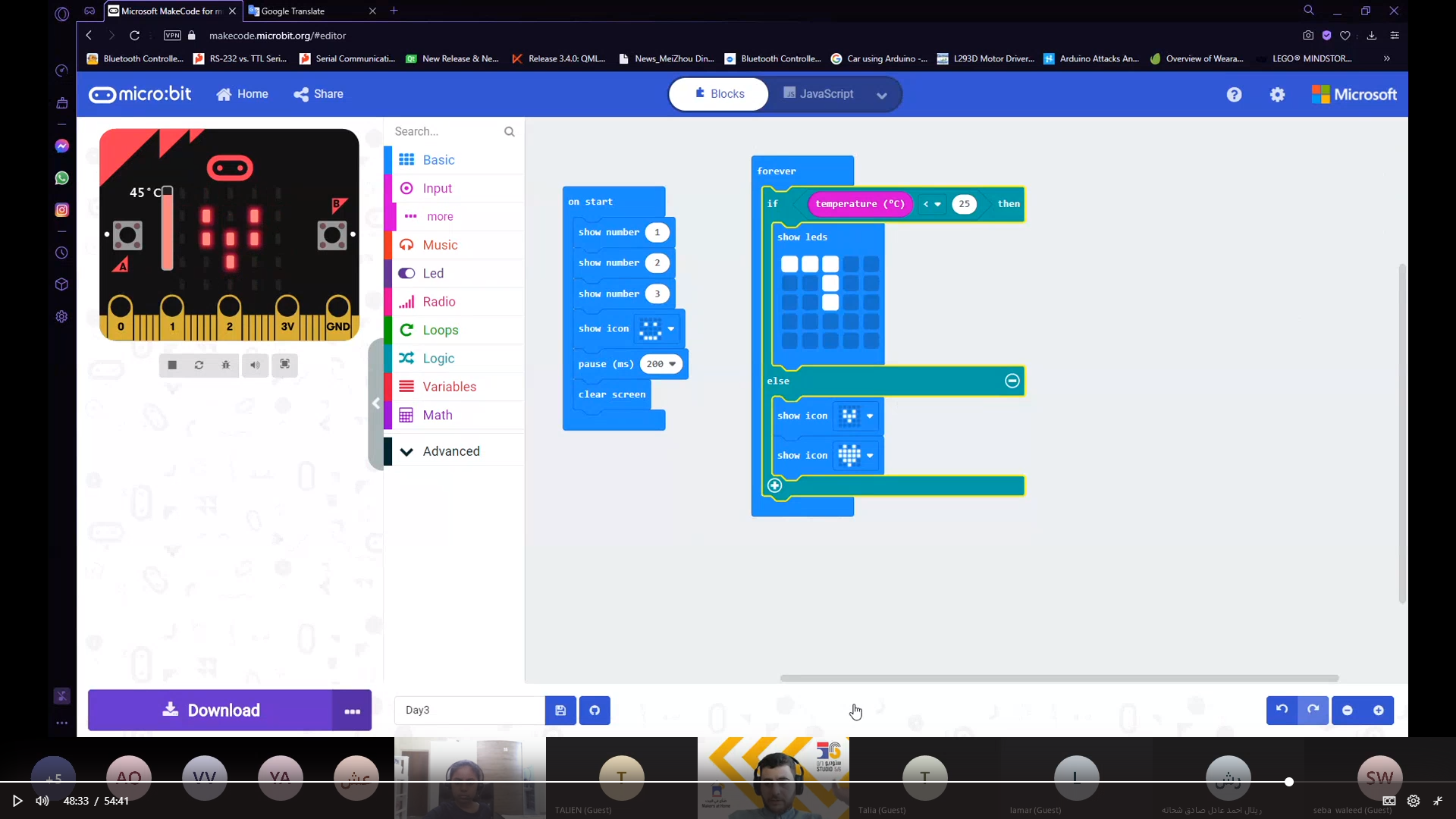Mute the simulator audio
1456x819 pixels.
(x=256, y=365)
